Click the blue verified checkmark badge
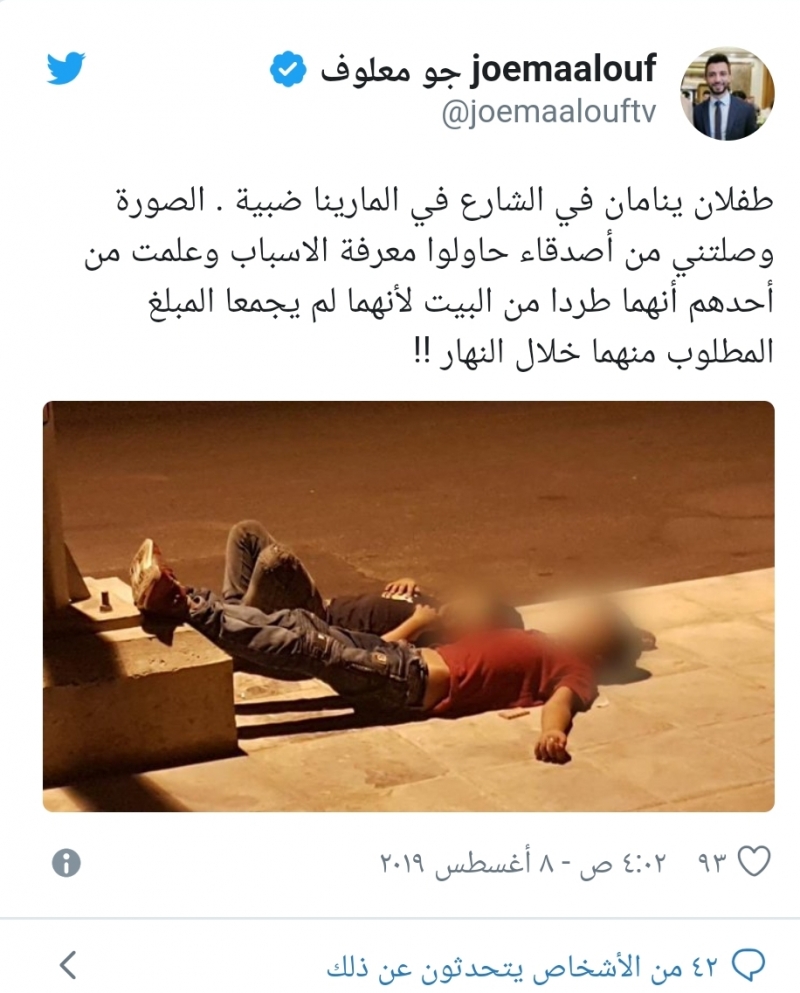 (x=288, y=69)
